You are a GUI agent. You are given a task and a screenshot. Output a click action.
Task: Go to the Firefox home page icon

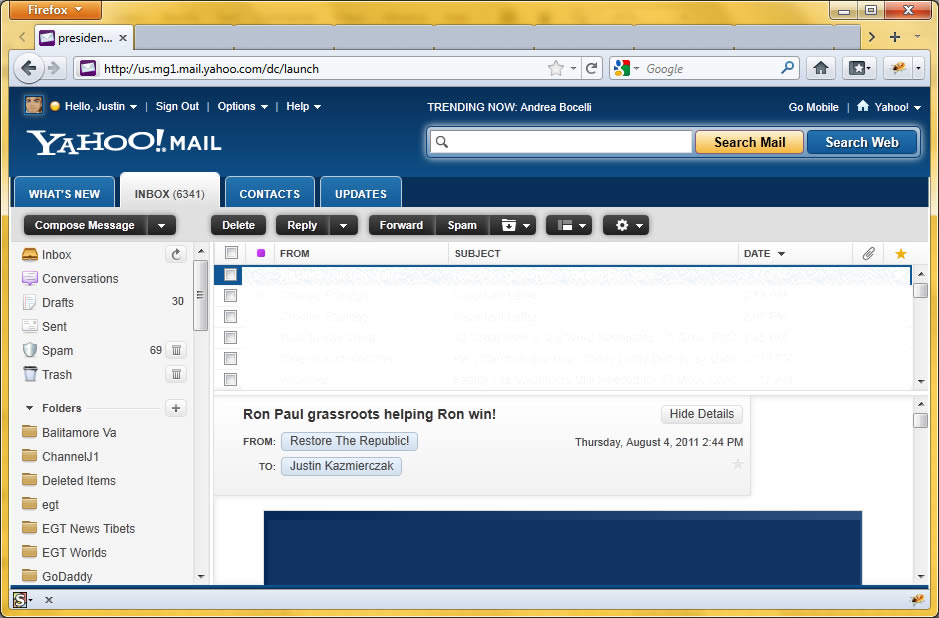point(821,68)
